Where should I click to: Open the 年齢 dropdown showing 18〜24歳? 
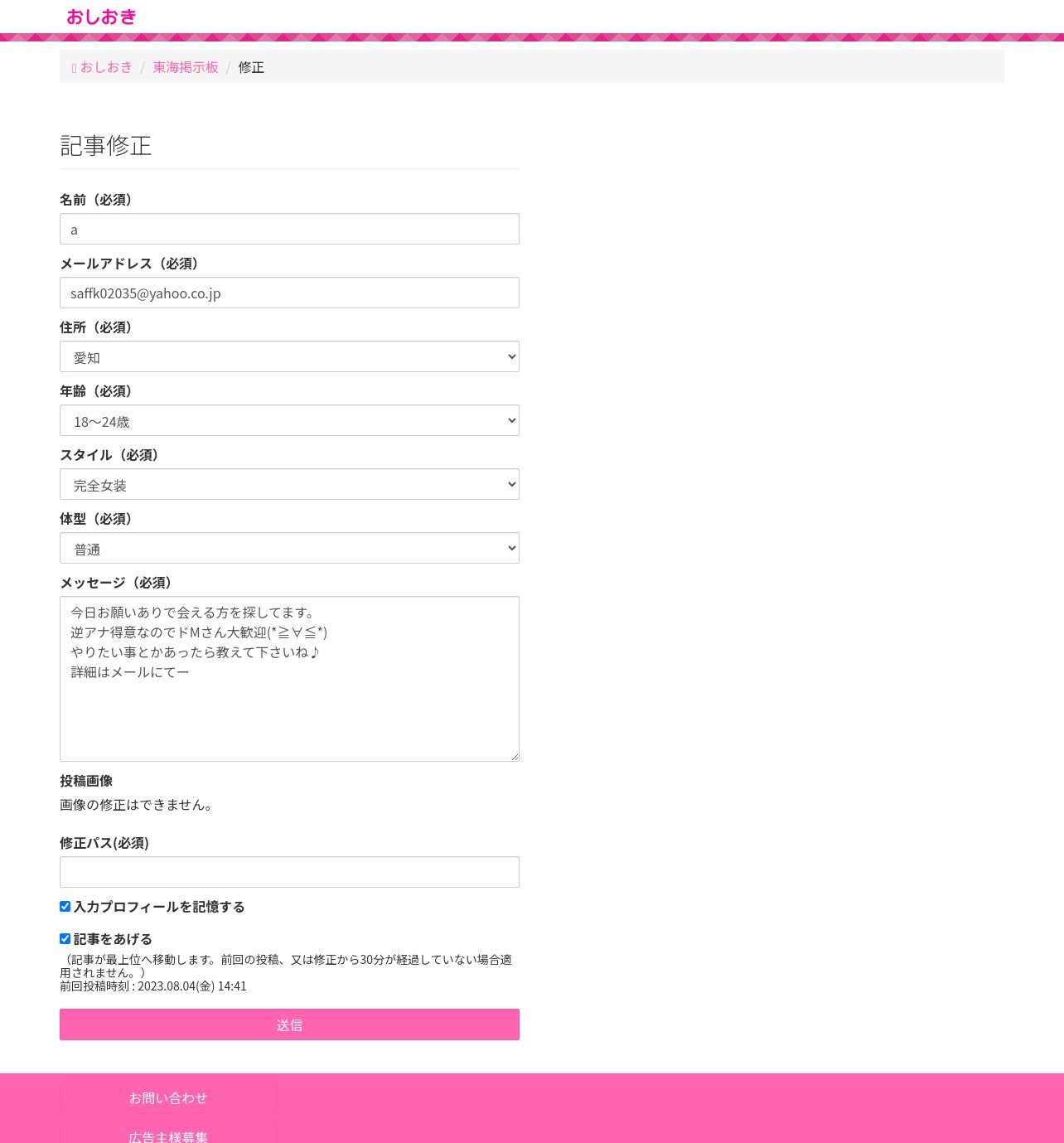pyautogui.click(x=289, y=420)
